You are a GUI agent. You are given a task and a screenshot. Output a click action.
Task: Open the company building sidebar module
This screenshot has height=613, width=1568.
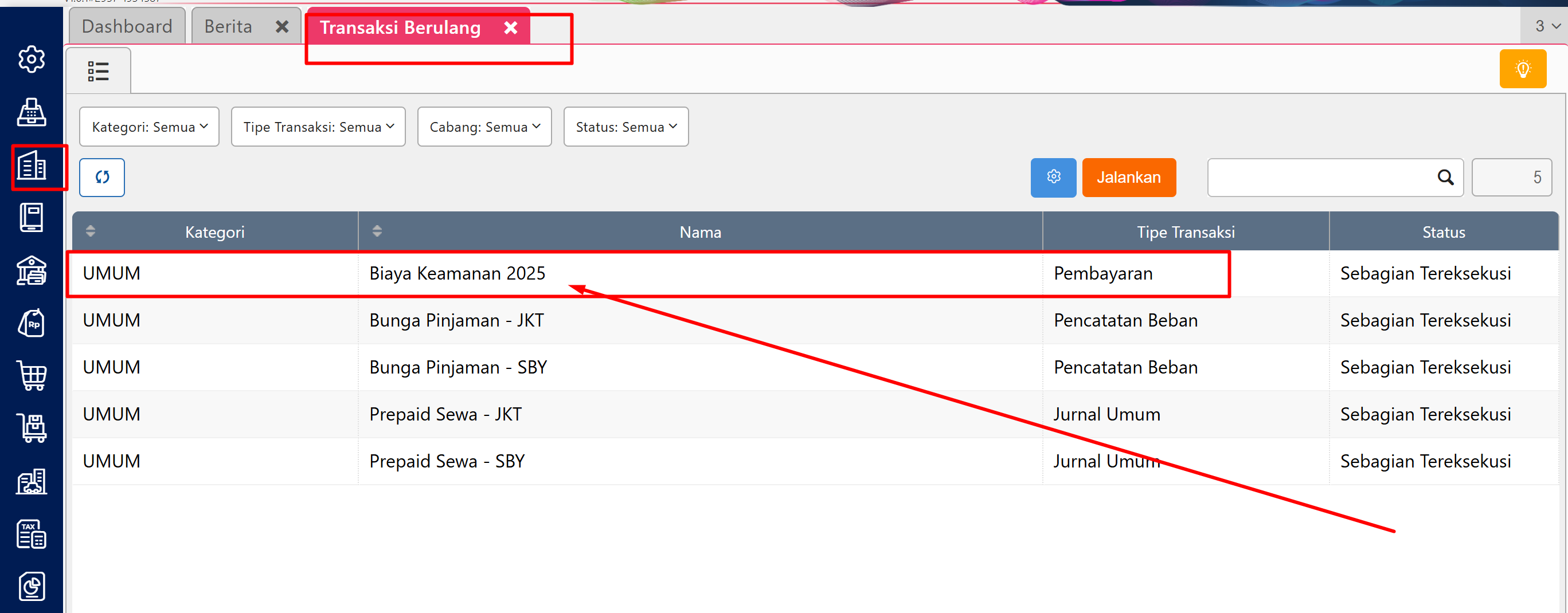[x=32, y=166]
